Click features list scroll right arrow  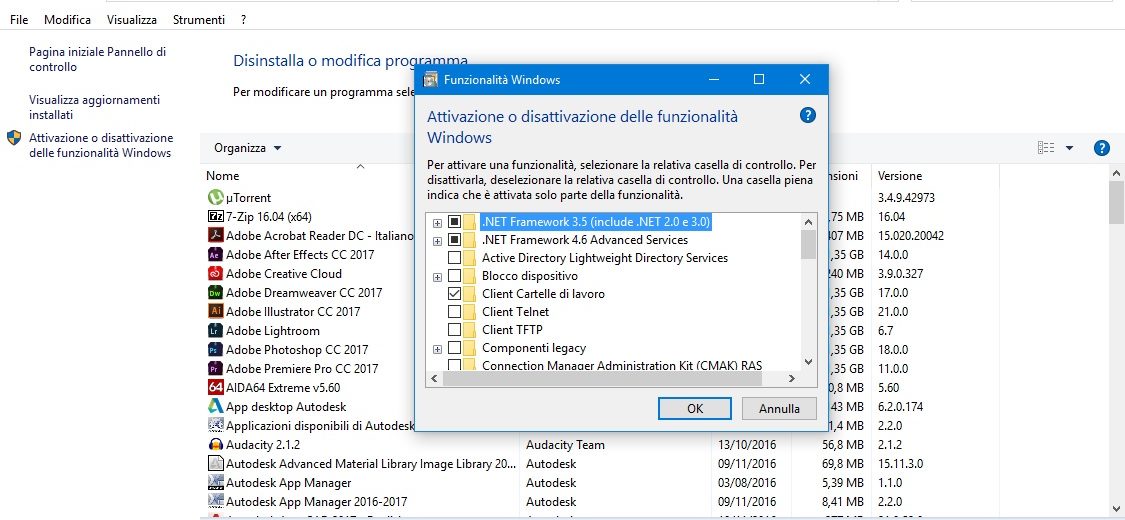tap(791, 378)
